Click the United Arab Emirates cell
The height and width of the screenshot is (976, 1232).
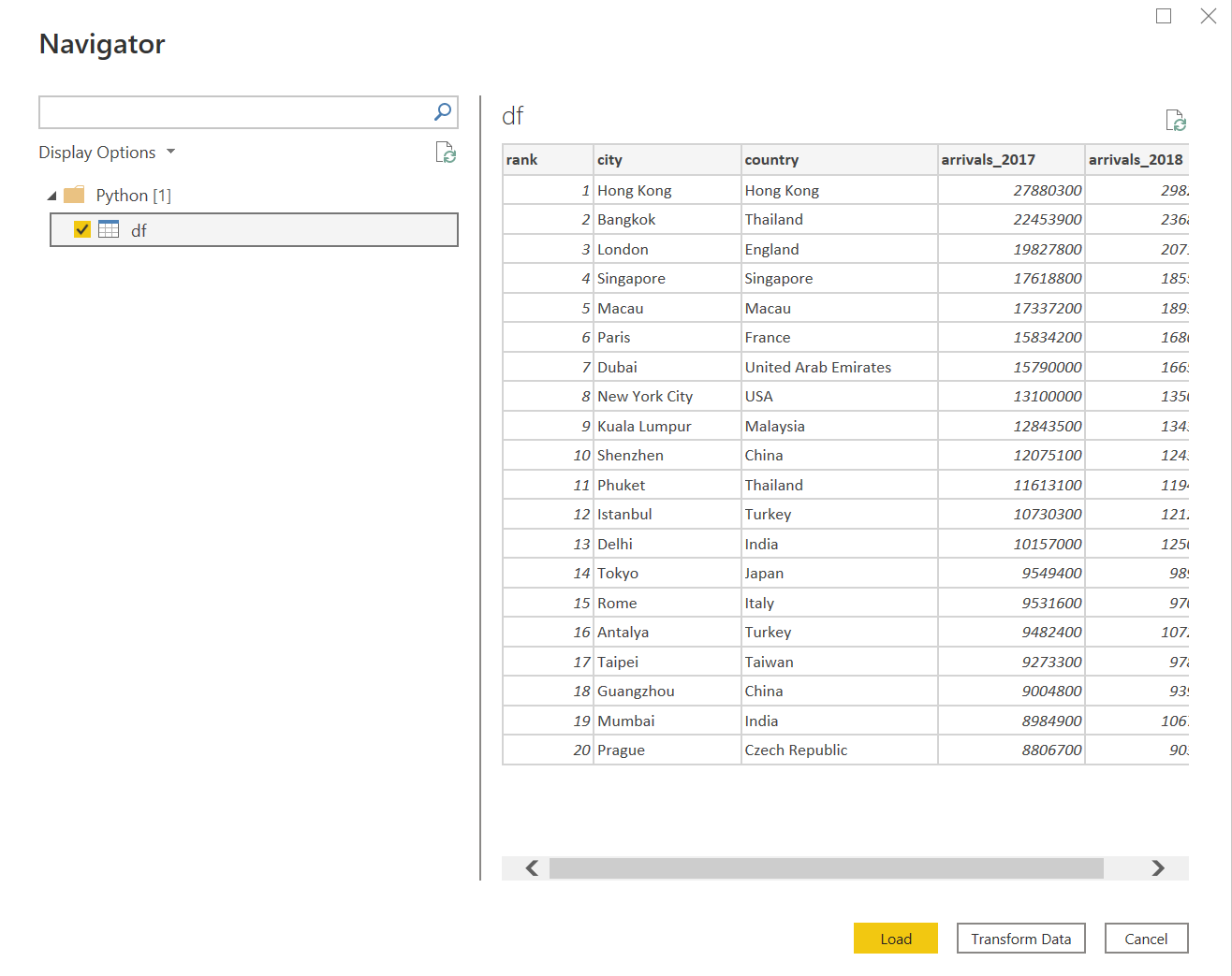tap(840, 367)
